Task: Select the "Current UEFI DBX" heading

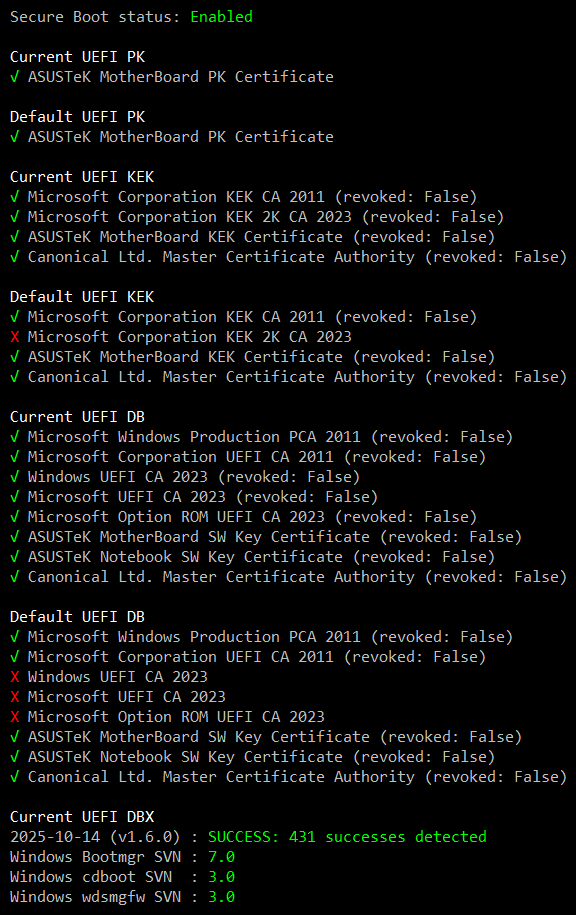Action: pos(82,817)
